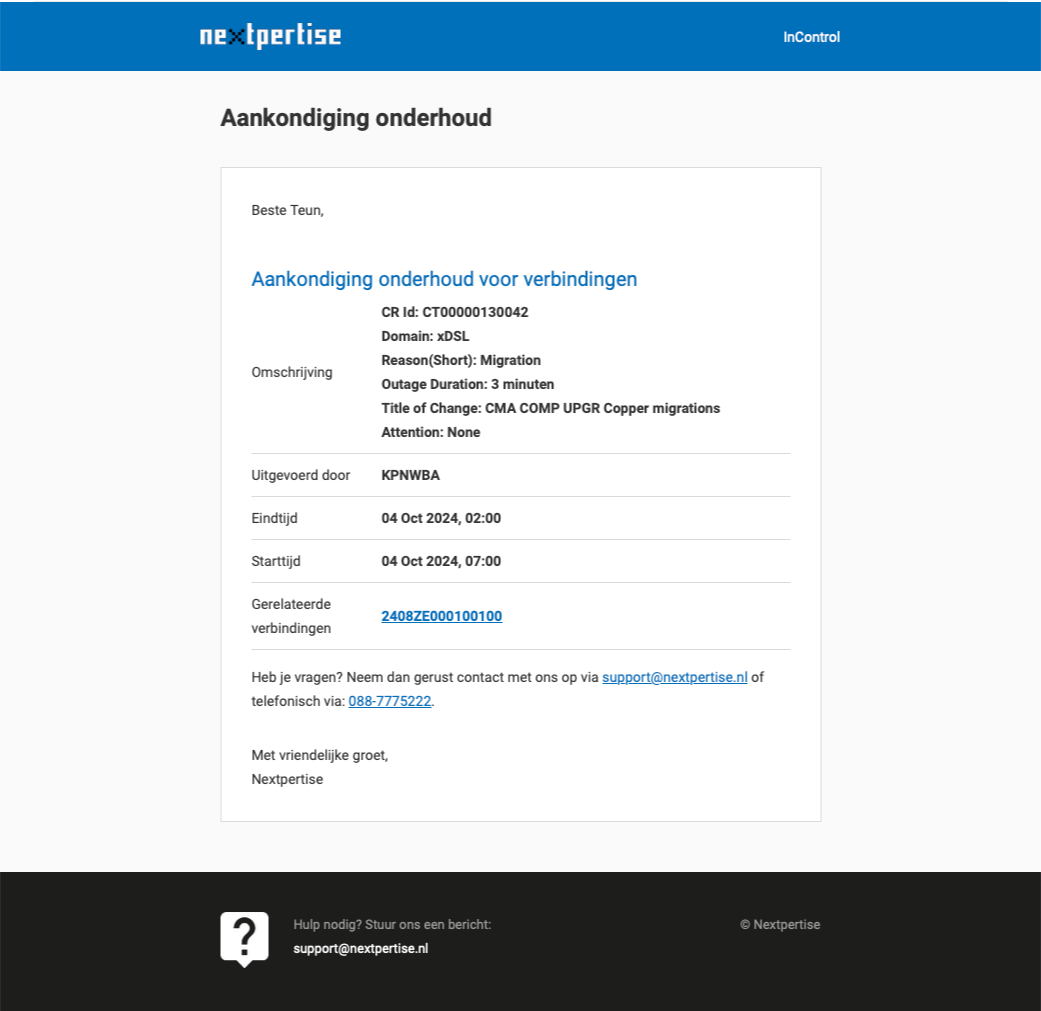Image resolution: width=1041 pixels, height=1011 pixels.
Task: Click value '04 Oct 2024, 07:00'
Action: pos(441,561)
